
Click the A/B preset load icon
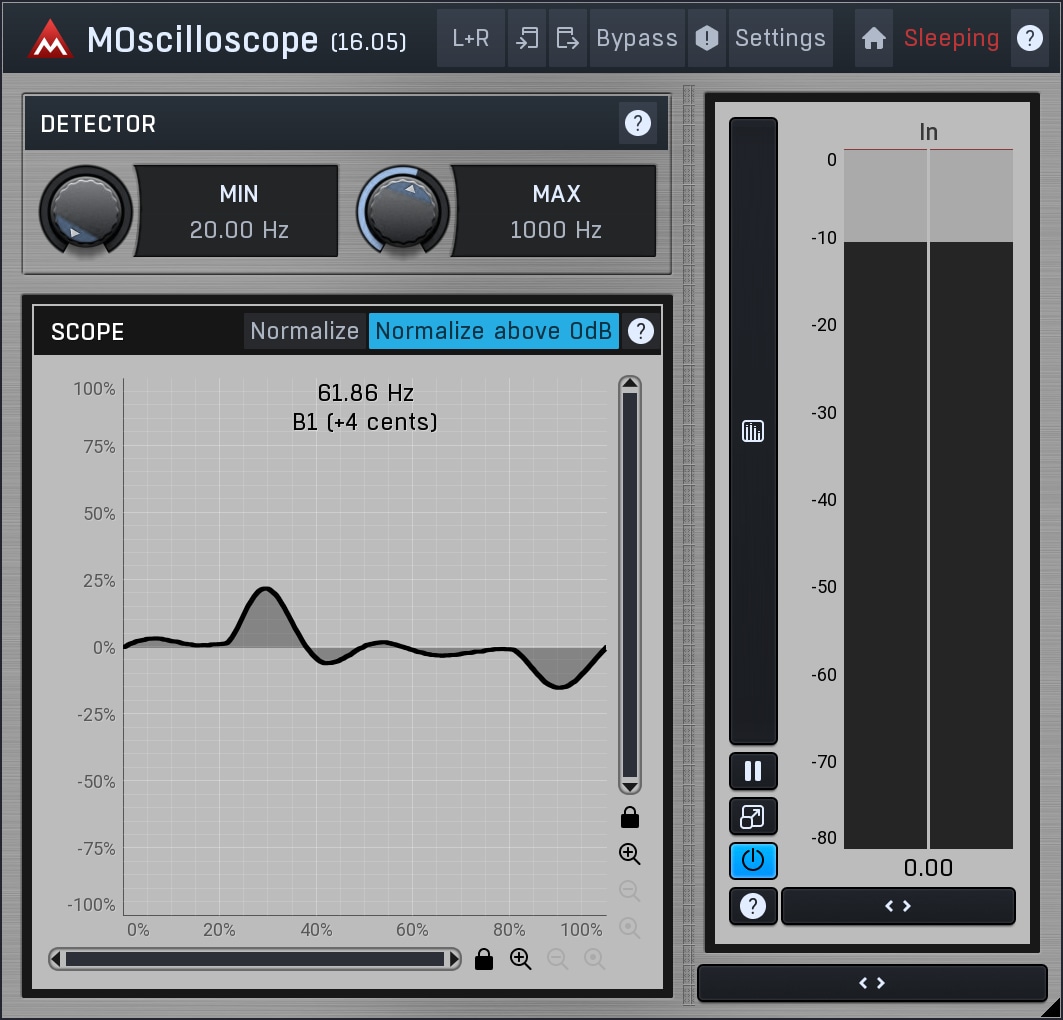point(527,38)
